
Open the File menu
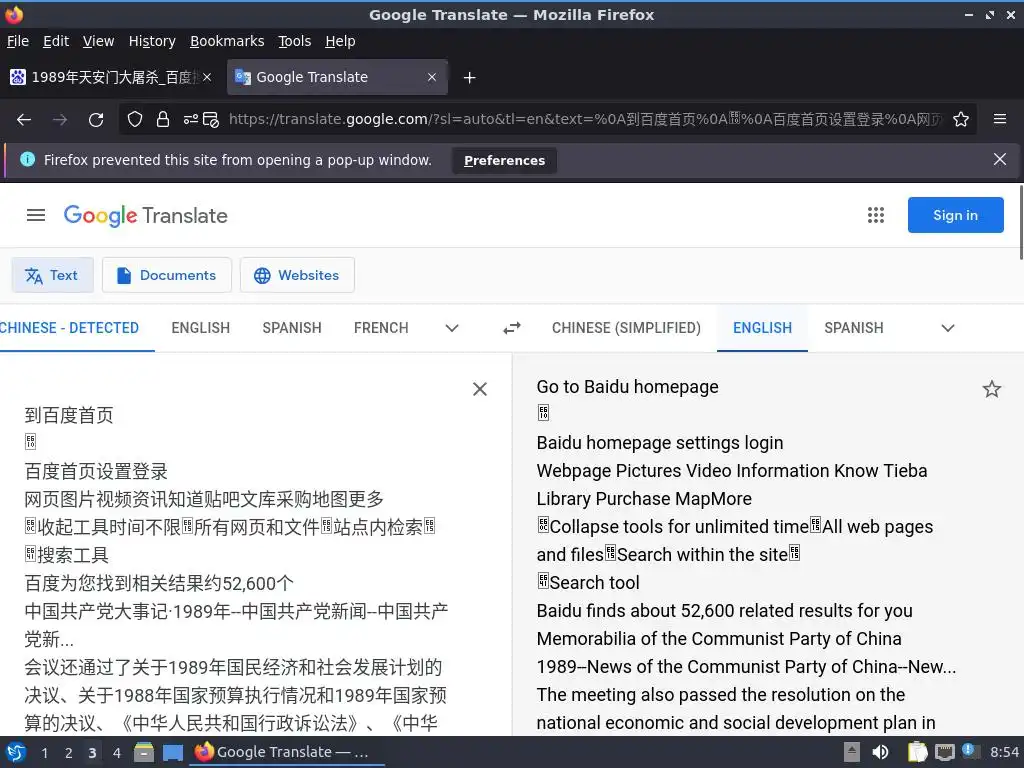[x=18, y=41]
